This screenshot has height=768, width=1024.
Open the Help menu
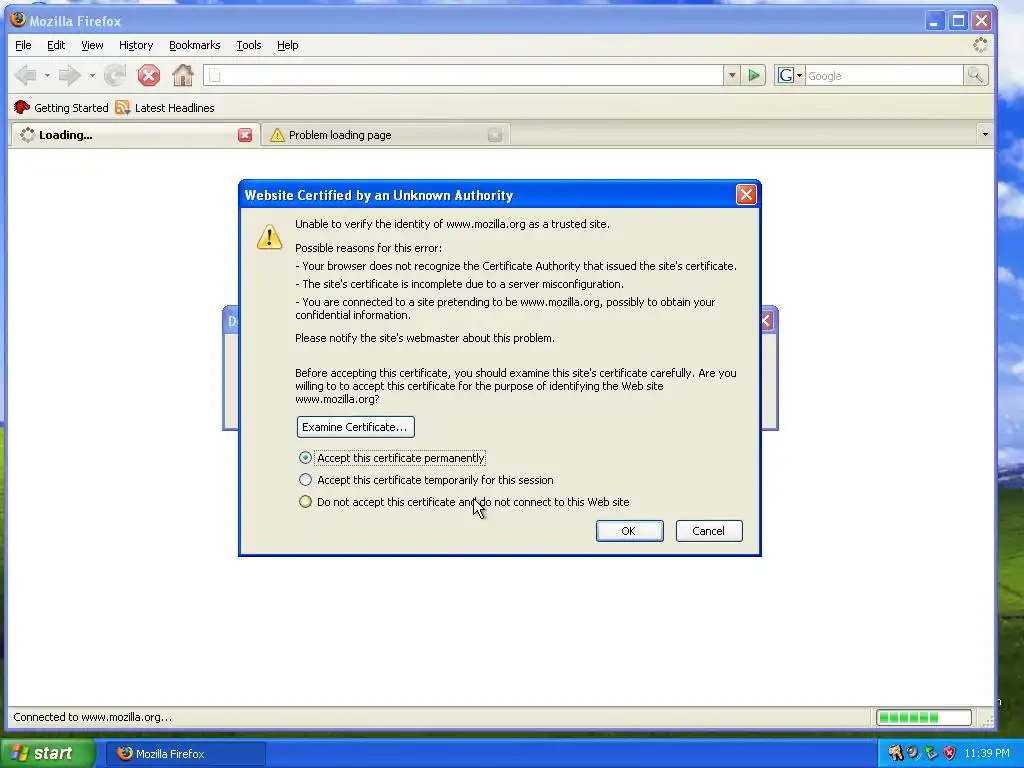tap(287, 45)
